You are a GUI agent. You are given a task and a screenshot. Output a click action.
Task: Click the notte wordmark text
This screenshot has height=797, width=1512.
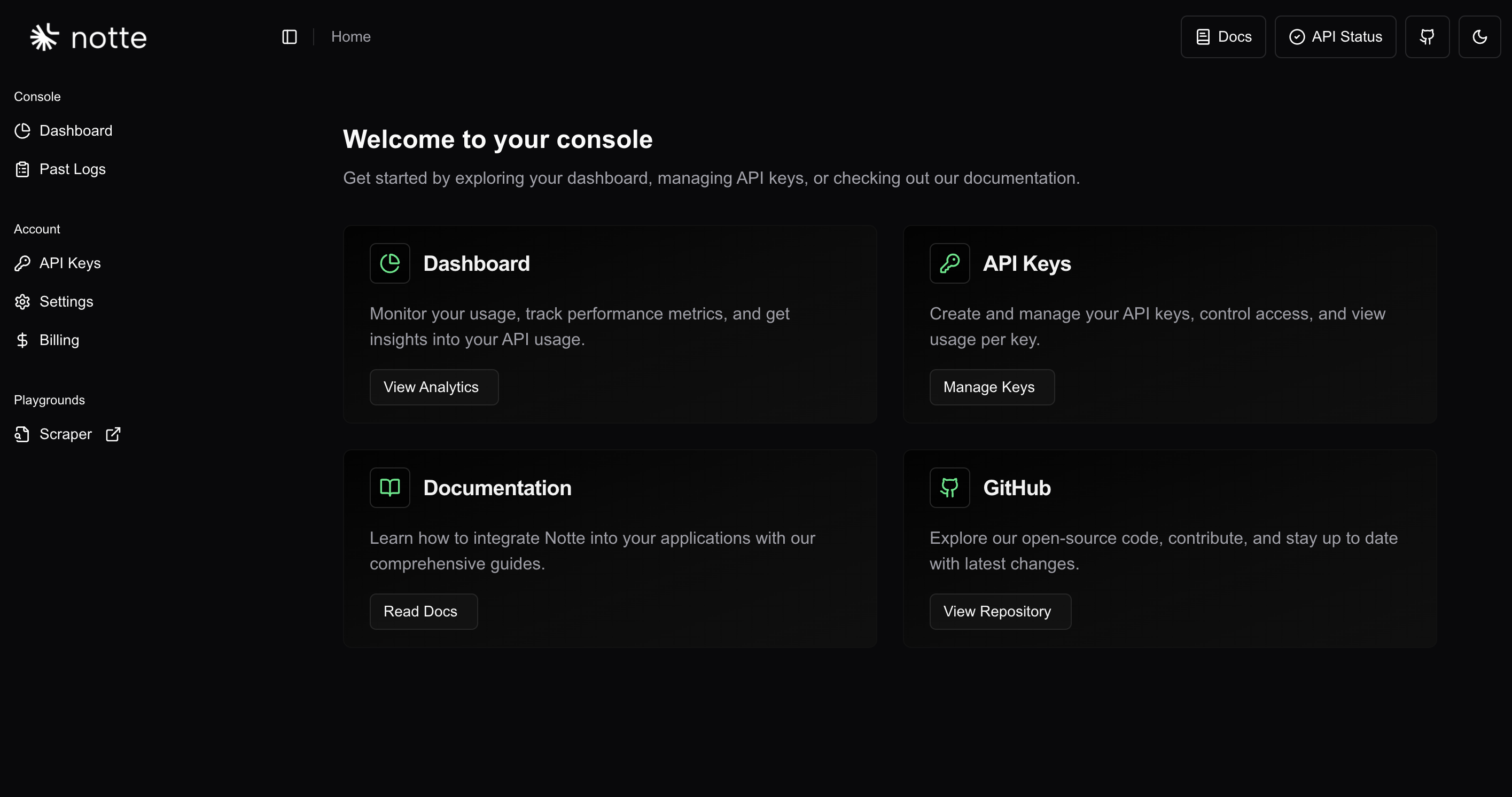point(108,38)
